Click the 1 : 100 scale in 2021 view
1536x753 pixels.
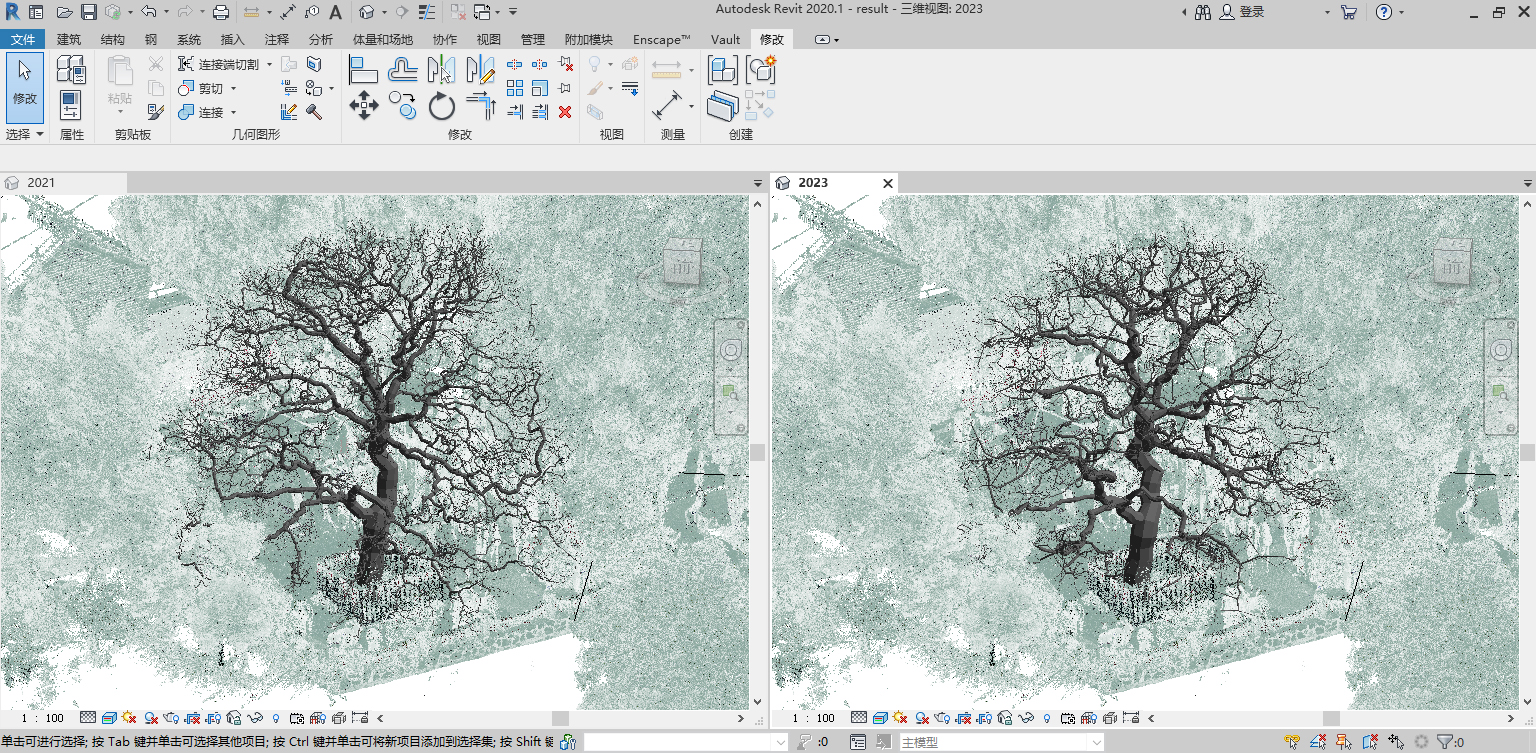tap(42, 718)
